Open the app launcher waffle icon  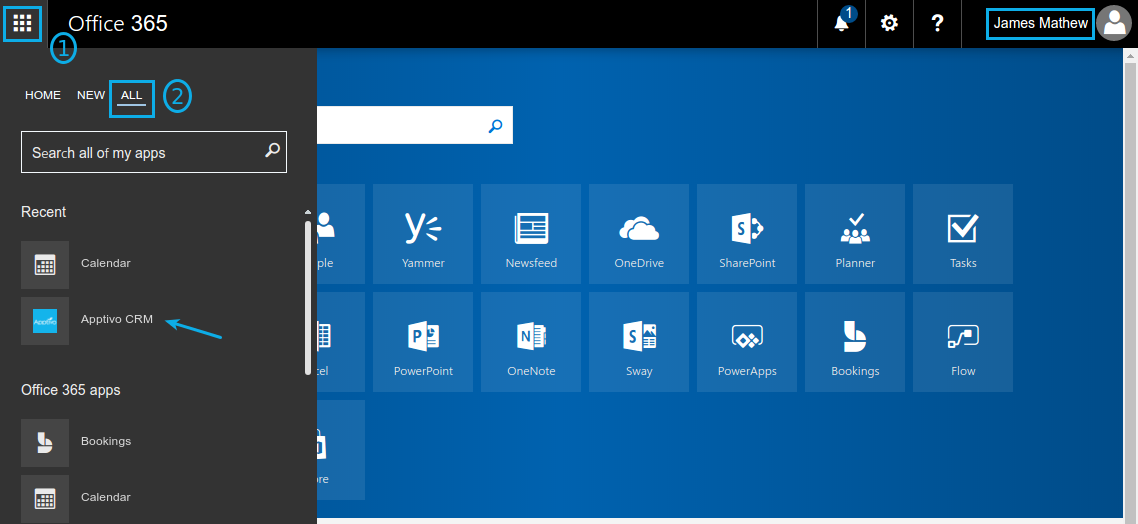pos(23,23)
